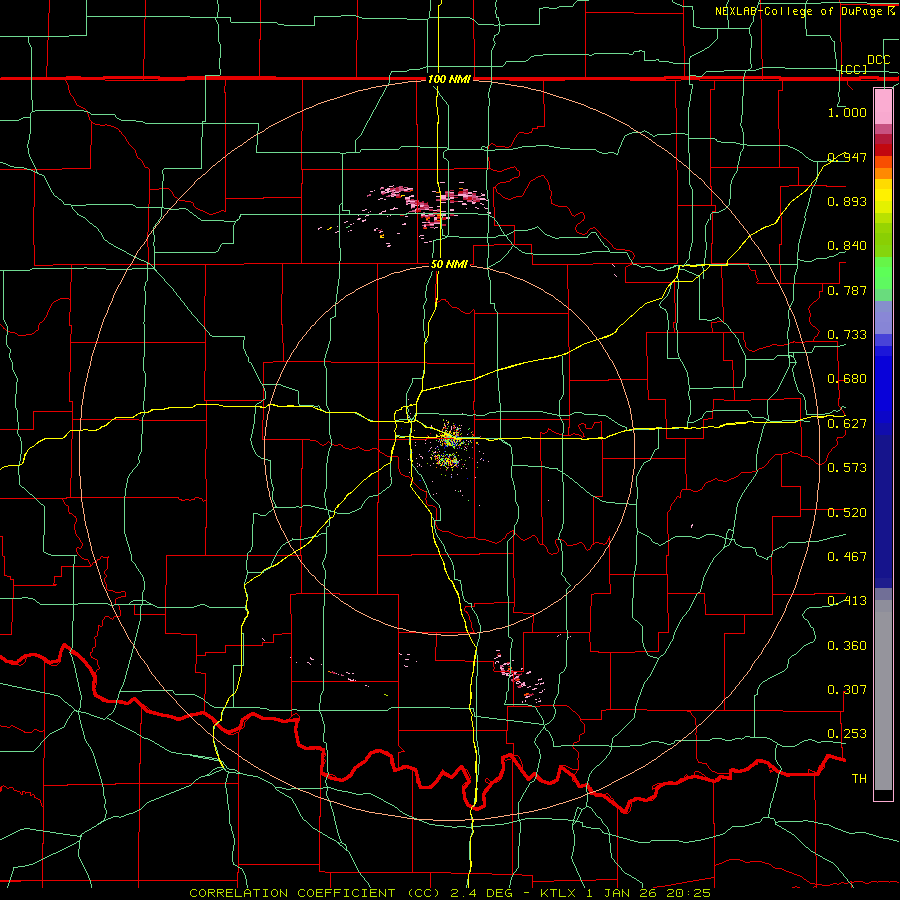This screenshot has width=900, height=900.
Task: Click the 1 JAN 26 date text
Action: (622, 893)
